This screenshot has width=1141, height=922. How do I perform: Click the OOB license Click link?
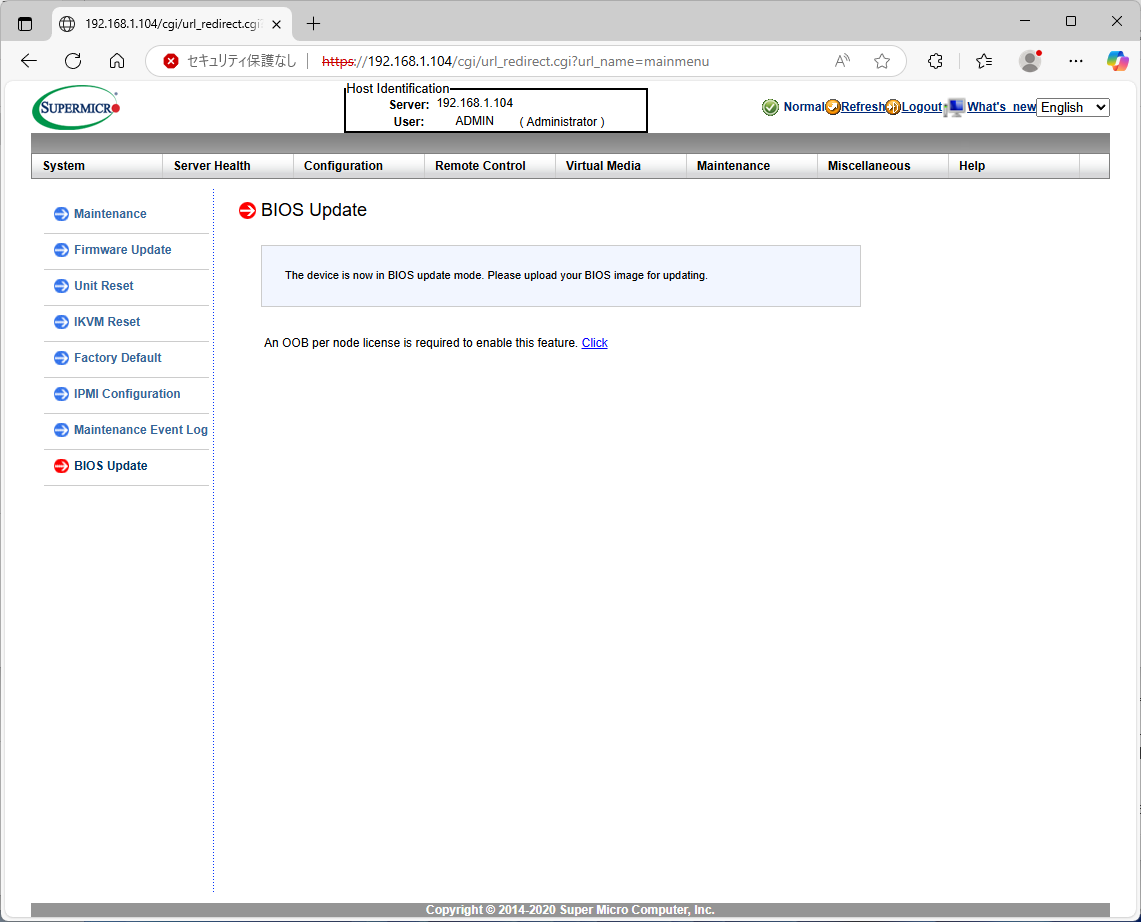[594, 343]
